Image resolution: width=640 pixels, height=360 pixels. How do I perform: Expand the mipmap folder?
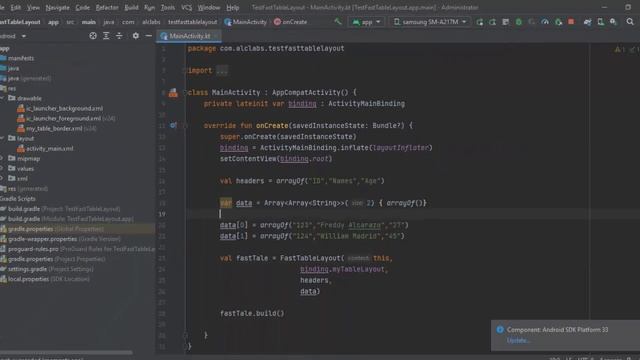[x=2, y=158]
